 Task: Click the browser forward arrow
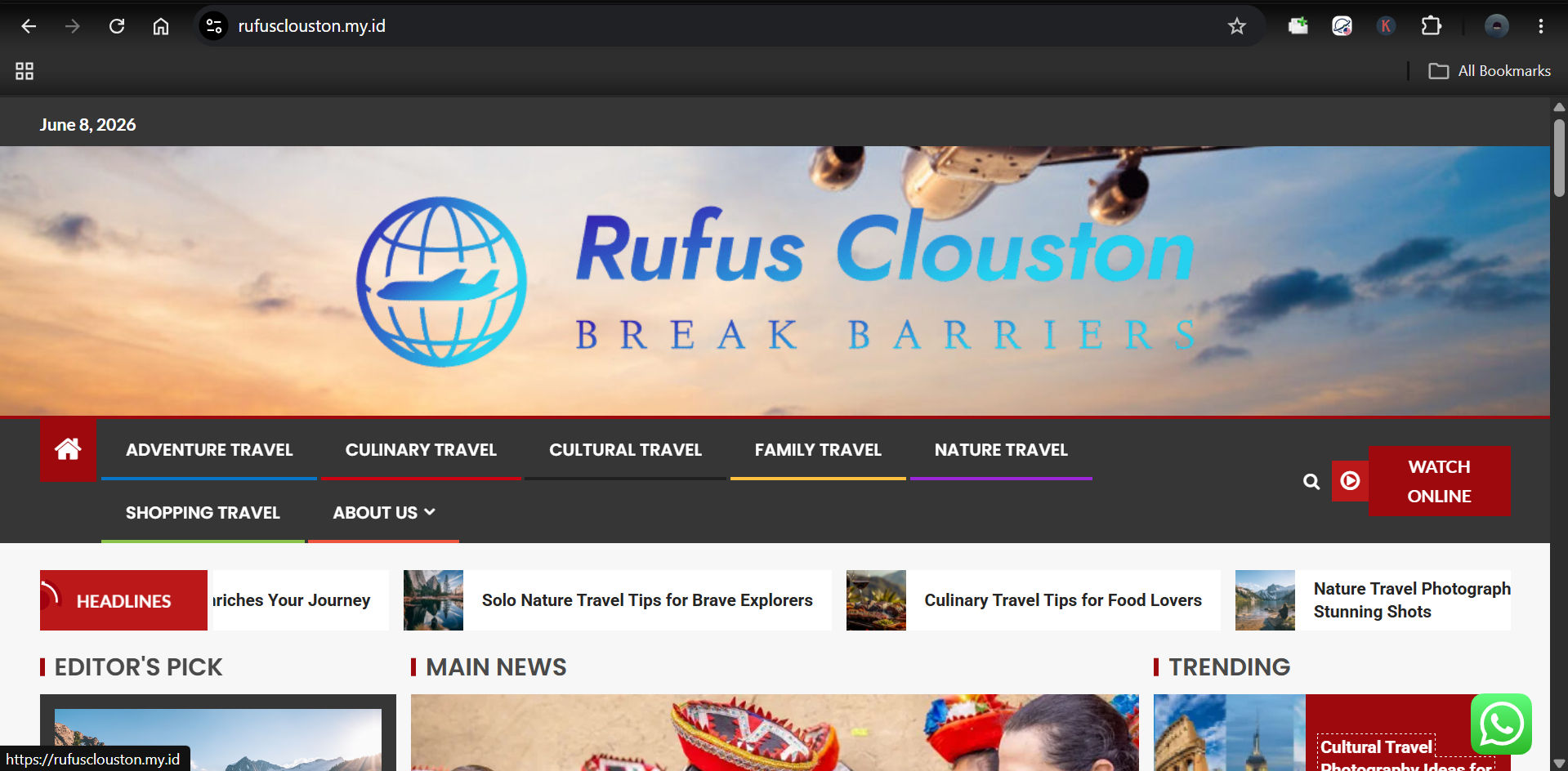click(x=73, y=26)
